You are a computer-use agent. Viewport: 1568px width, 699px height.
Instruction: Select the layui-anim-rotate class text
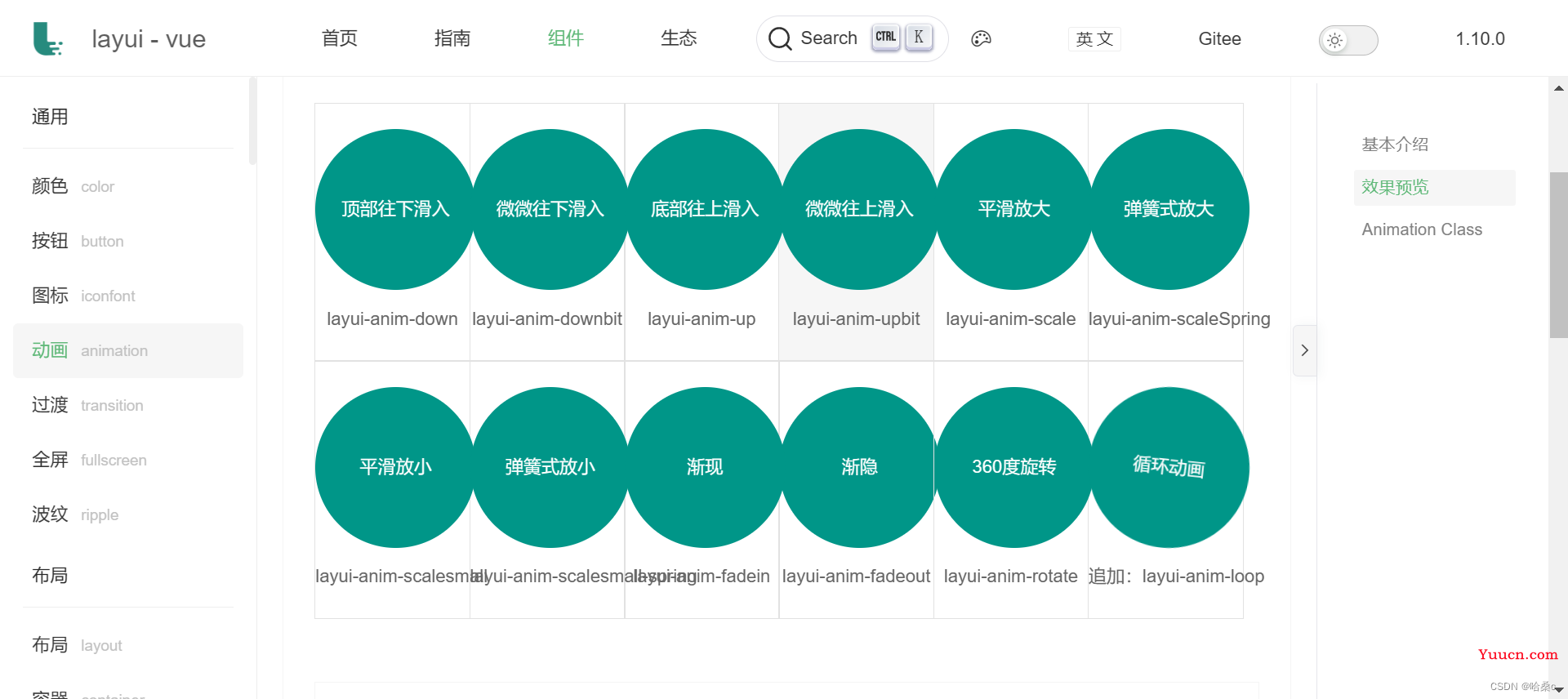pyautogui.click(x=1010, y=577)
